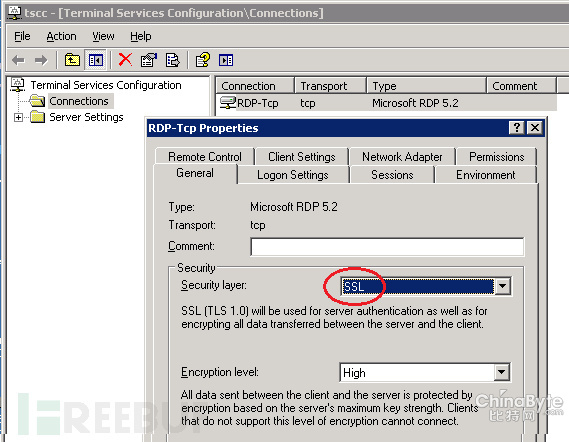
Task: Click inside the Comment text field
Action: [387, 247]
